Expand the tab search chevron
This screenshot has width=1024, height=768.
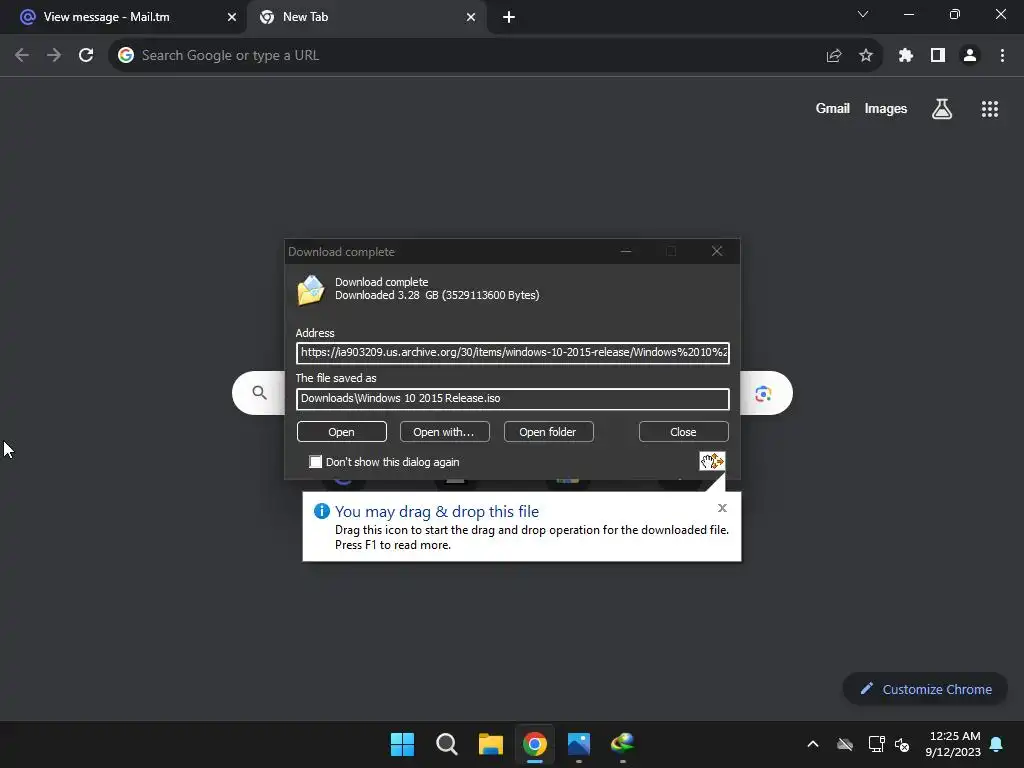[863, 14]
